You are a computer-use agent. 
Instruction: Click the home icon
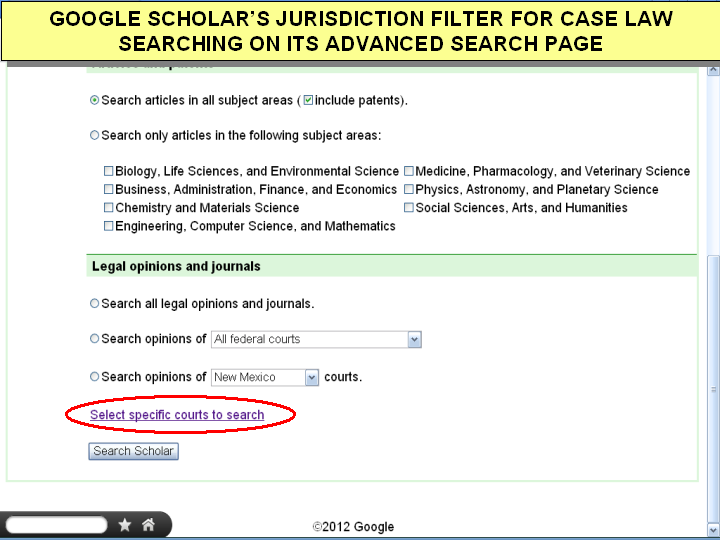(x=148, y=524)
